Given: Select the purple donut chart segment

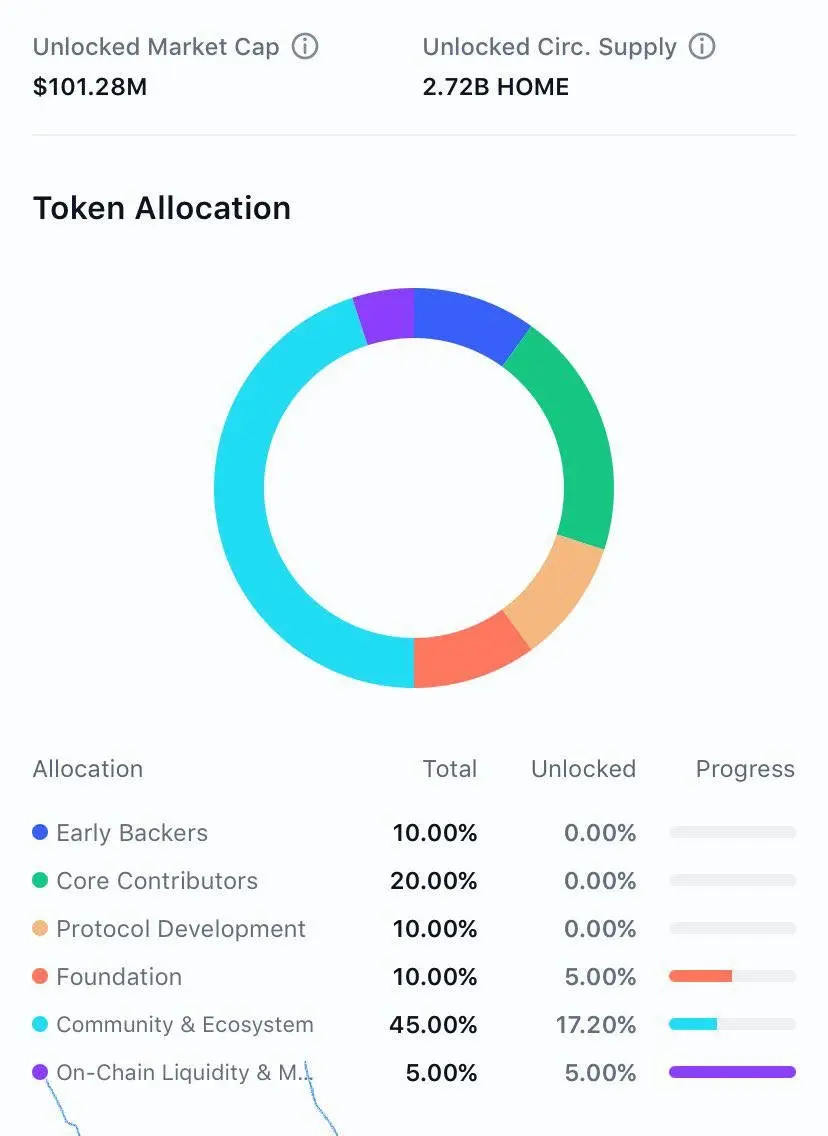Looking at the screenshot, I should [384, 314].
